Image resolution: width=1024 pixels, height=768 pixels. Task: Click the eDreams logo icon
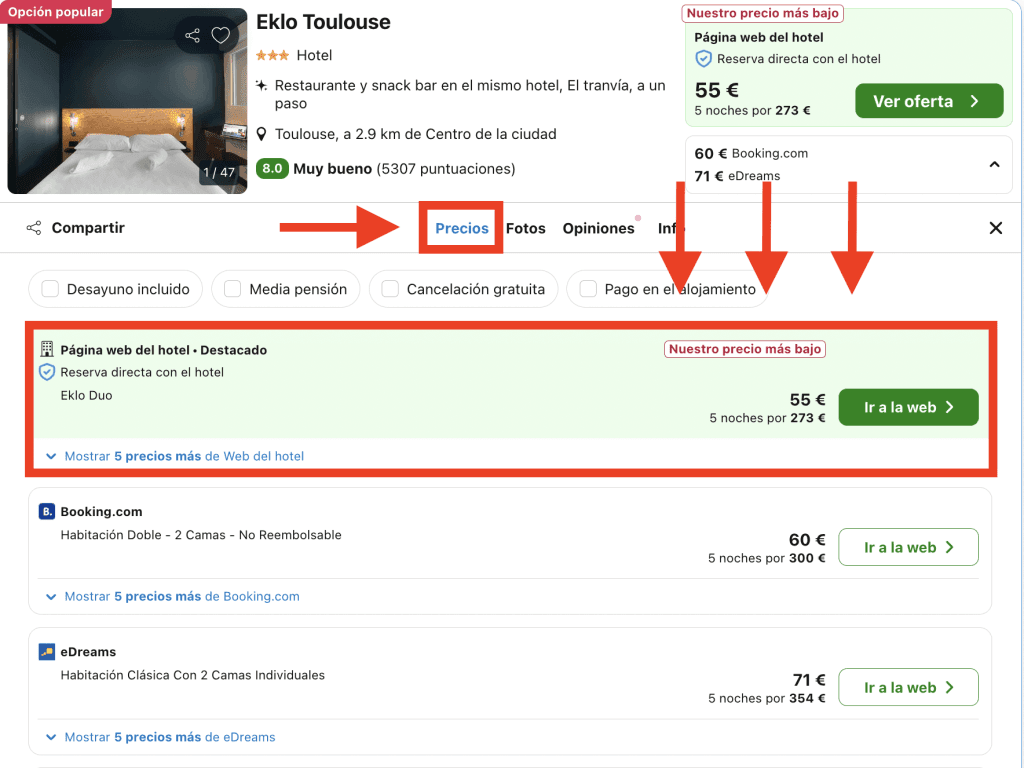(x=46, y=652)
